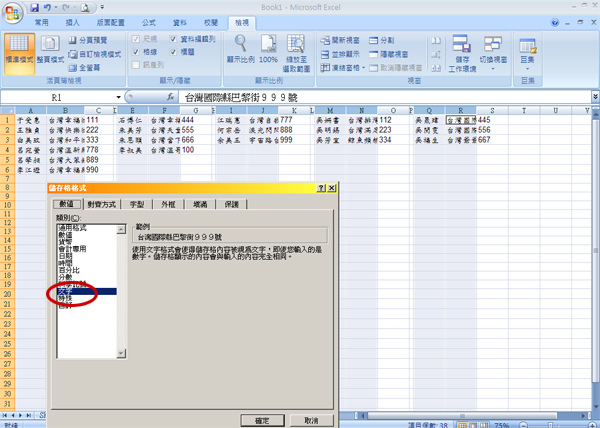Select column T header
This screenshot has height=428, width=600.
point(524,111)
